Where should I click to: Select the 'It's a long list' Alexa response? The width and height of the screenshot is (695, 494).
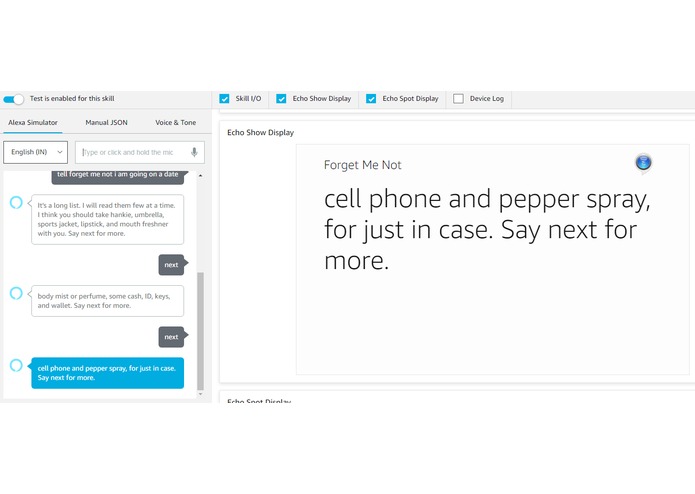(107, 219)
